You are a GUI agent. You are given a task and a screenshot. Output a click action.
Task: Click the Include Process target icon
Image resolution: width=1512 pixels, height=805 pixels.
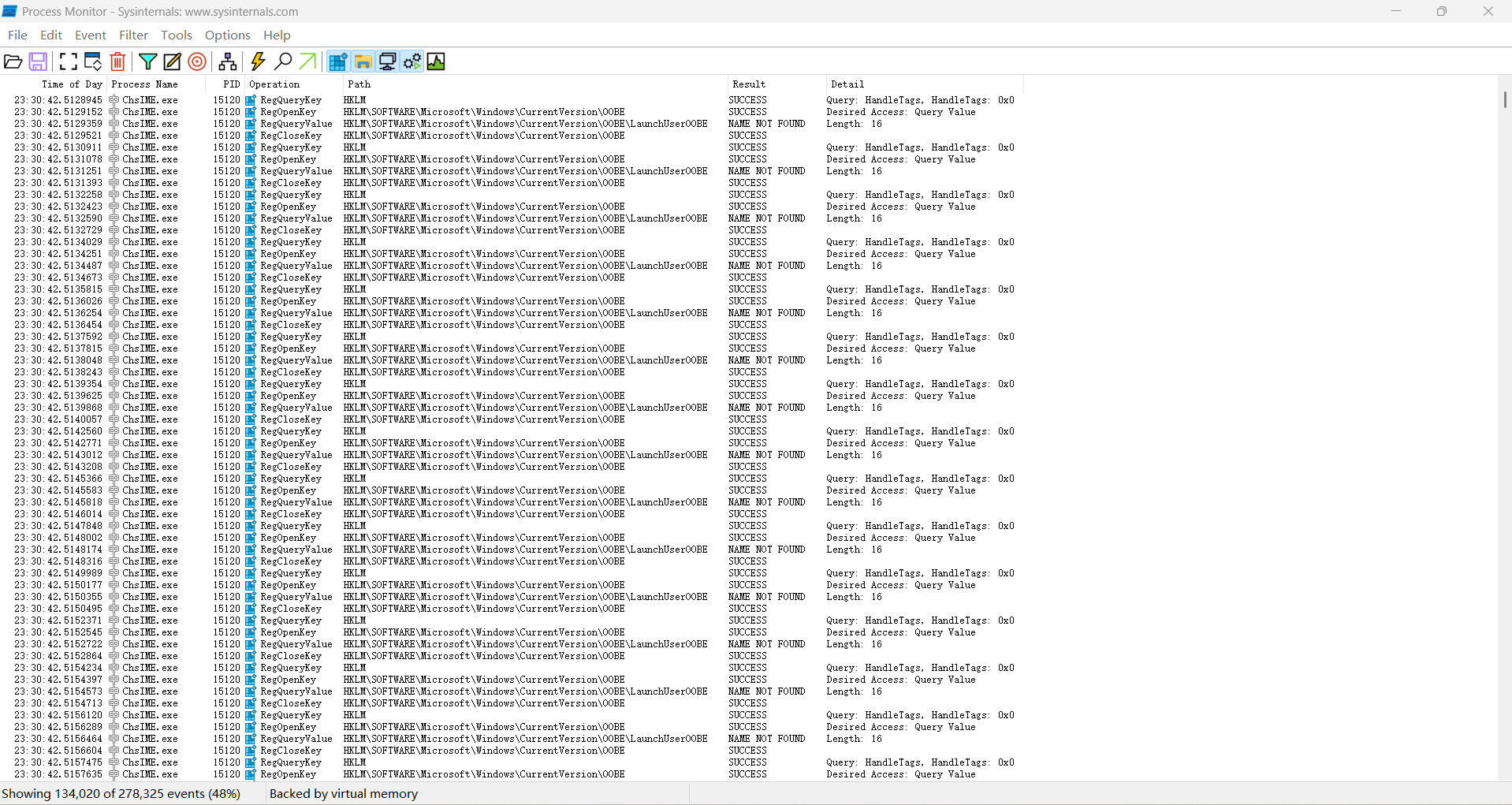(197, 61)
